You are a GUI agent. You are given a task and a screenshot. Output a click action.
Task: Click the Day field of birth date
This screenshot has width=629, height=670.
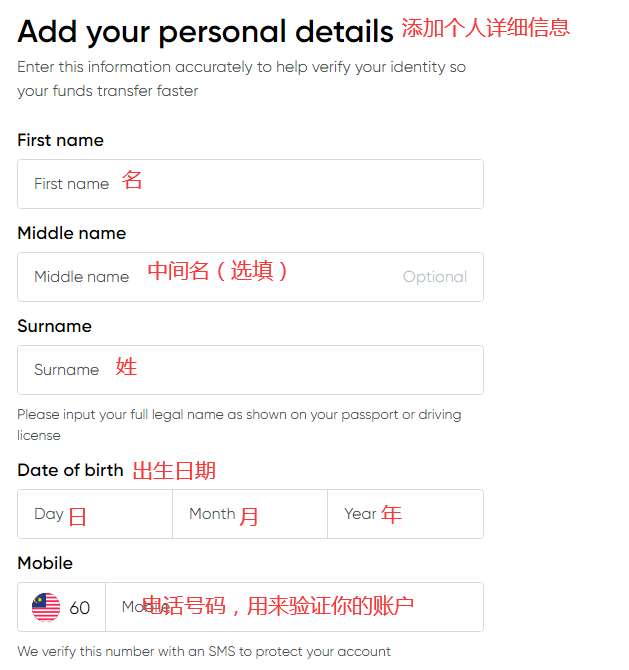coord(95,514)
